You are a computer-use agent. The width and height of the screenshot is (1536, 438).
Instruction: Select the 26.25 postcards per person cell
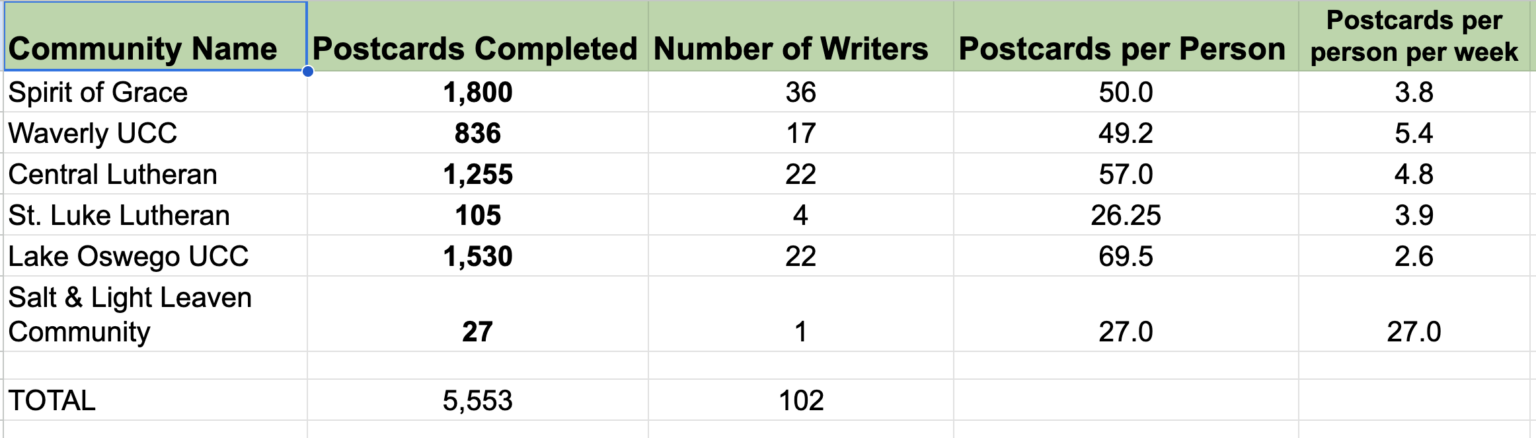[x=1125, y=215]
